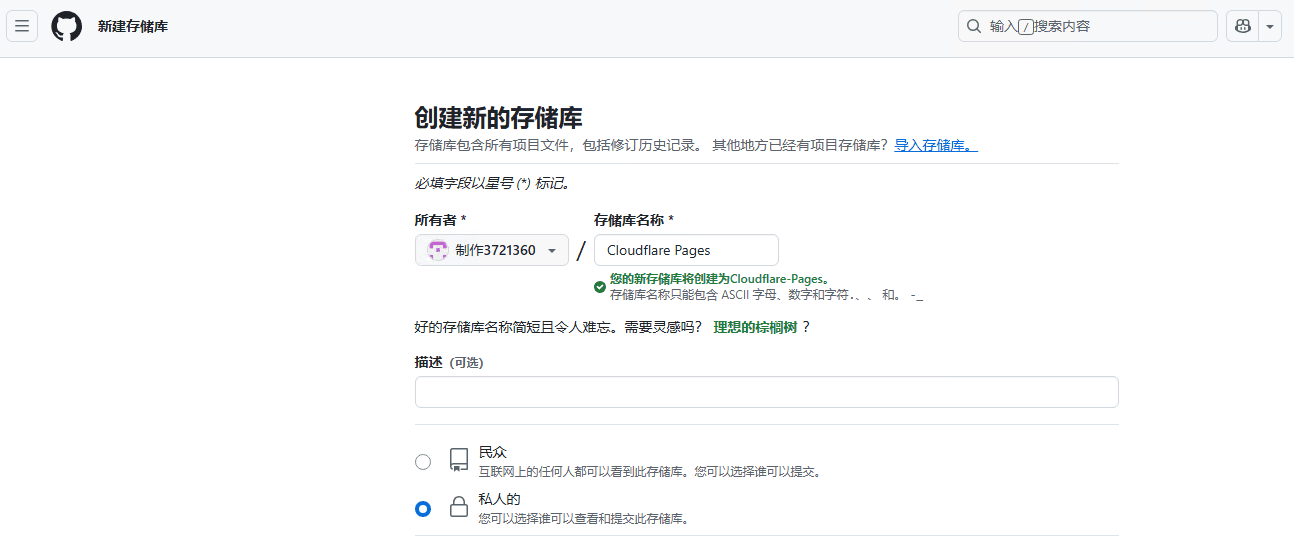Click the magnifier icon in search bar
Screen dimensions: 1294x549
[974, 26]
